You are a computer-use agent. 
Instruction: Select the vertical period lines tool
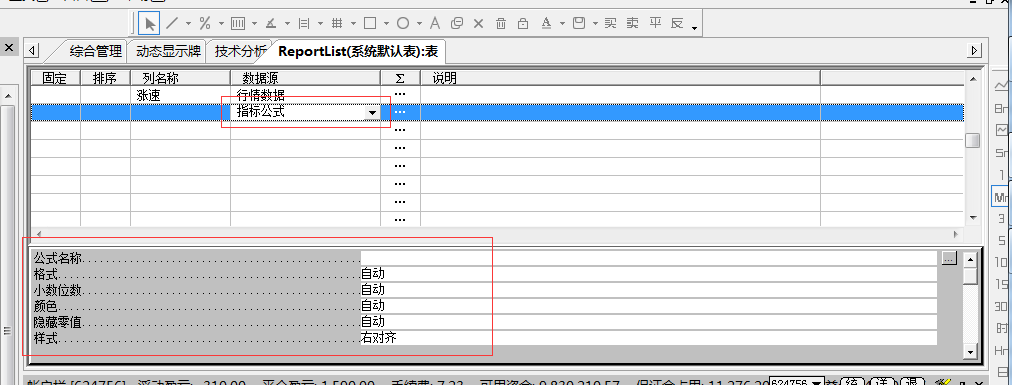[238, 24]
